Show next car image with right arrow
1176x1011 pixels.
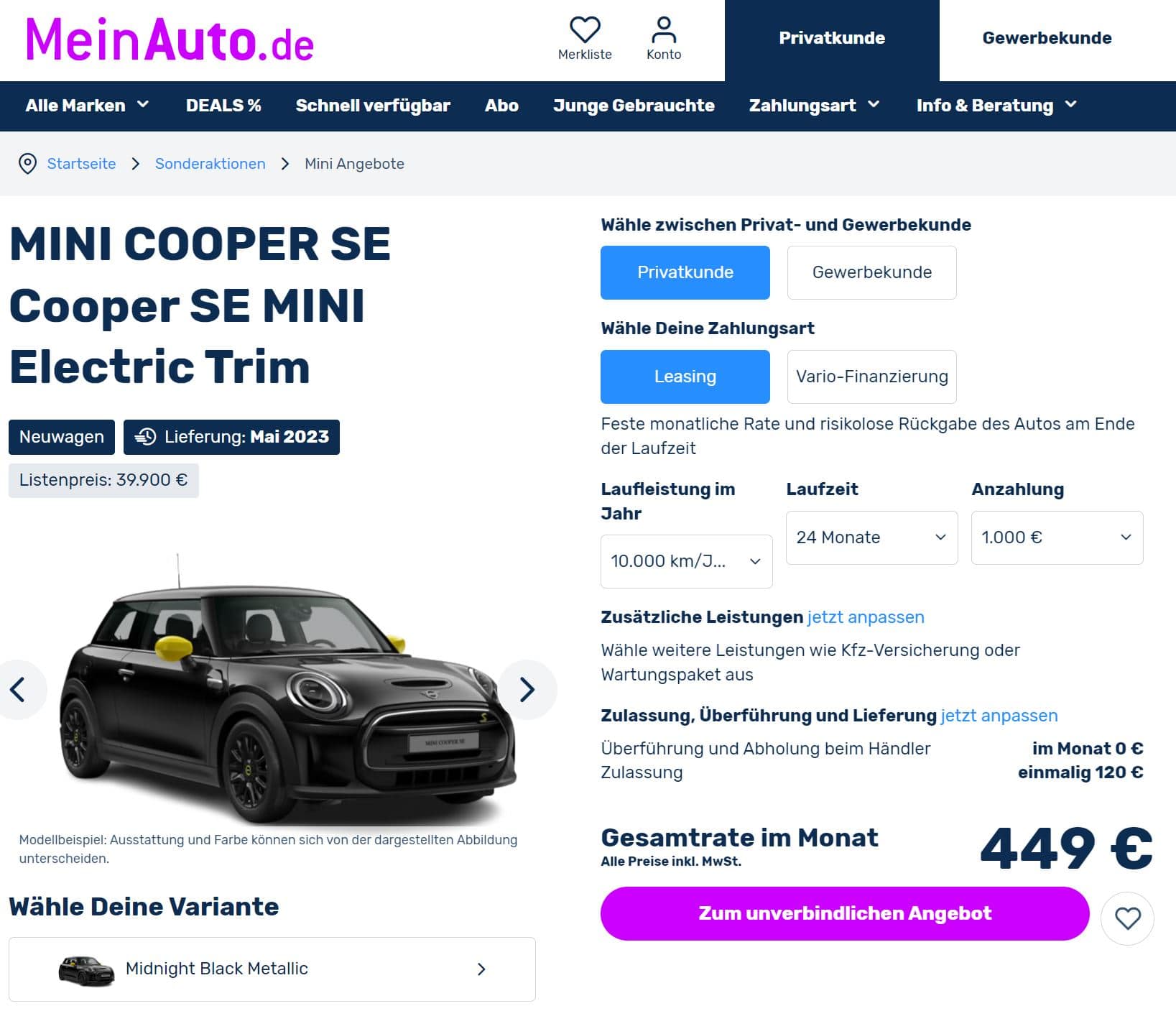(x=527, y=690)
